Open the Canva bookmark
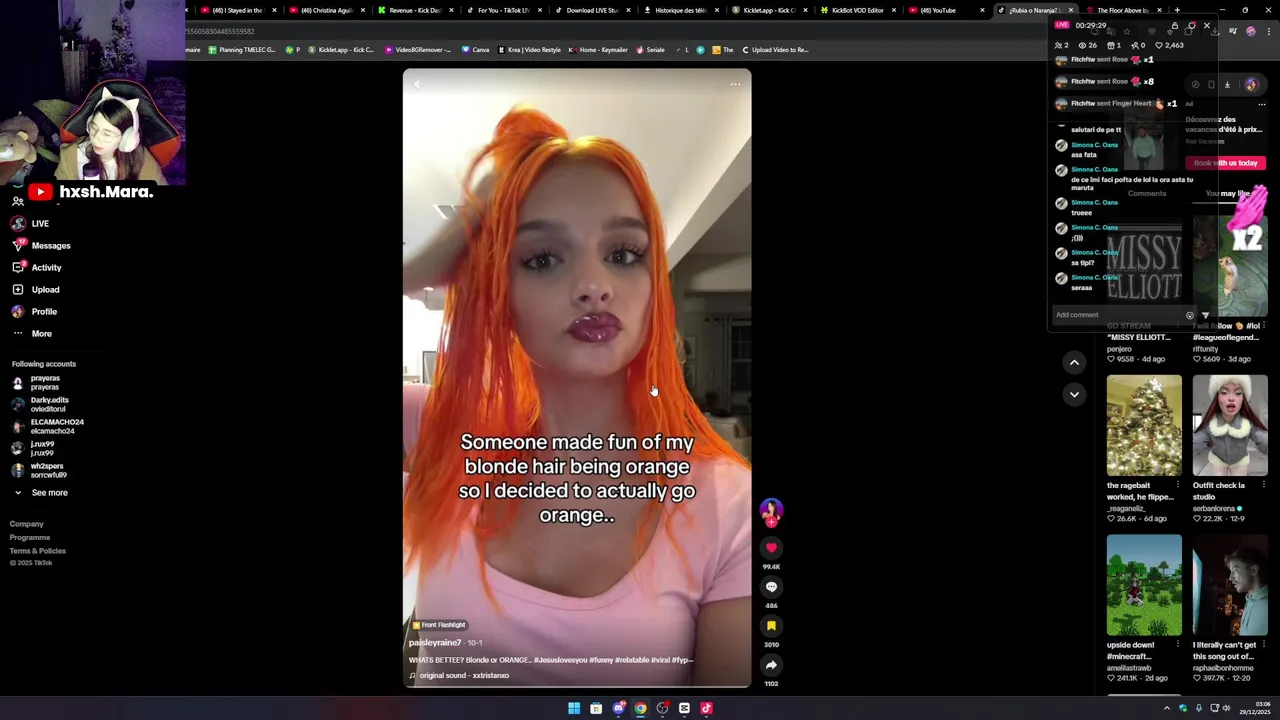The height and width of the screenshot is (720, 1280). coord(475,49)
